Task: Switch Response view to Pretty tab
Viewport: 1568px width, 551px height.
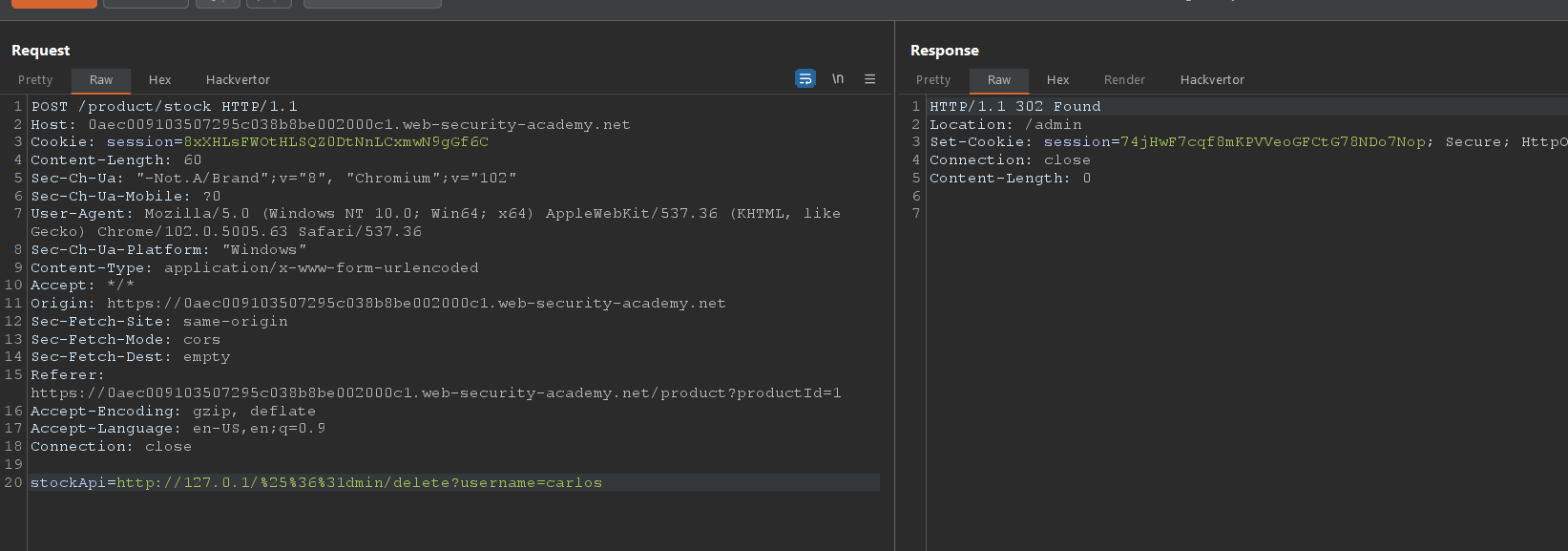Action: [x=932, y=80]
